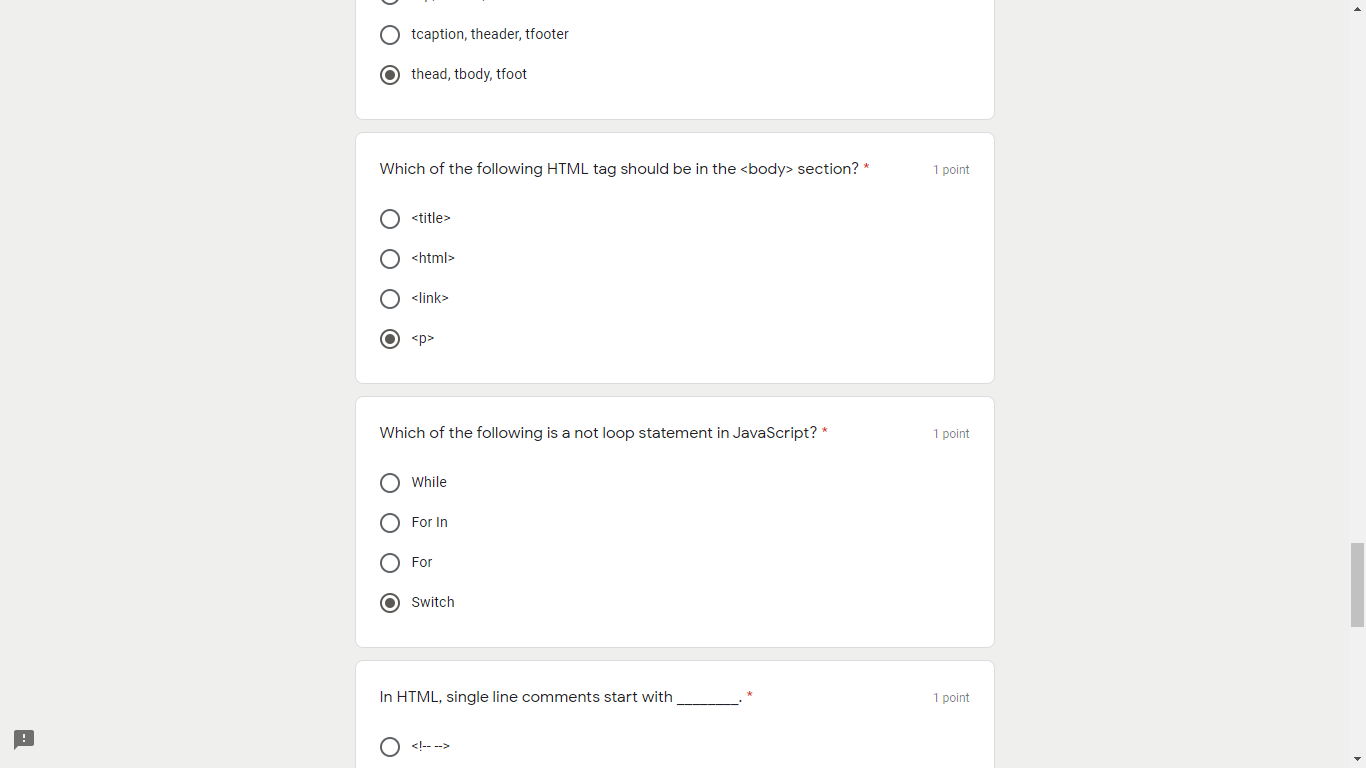Image resolution: width=1366 pixels, height=768 pixels.
Task: Click the report a problem feedback icon
Action: pos(24,739)
